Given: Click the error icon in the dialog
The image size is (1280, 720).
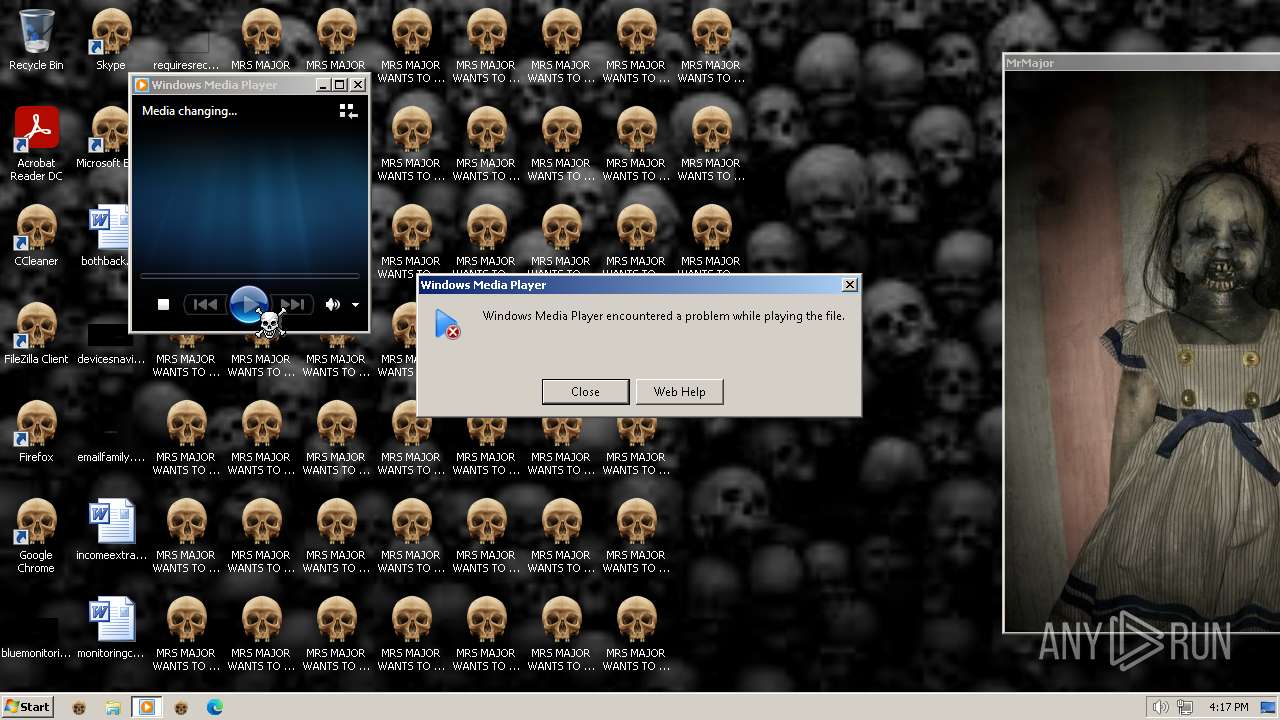Looking at the screenshot, I should tap(447, 324).
